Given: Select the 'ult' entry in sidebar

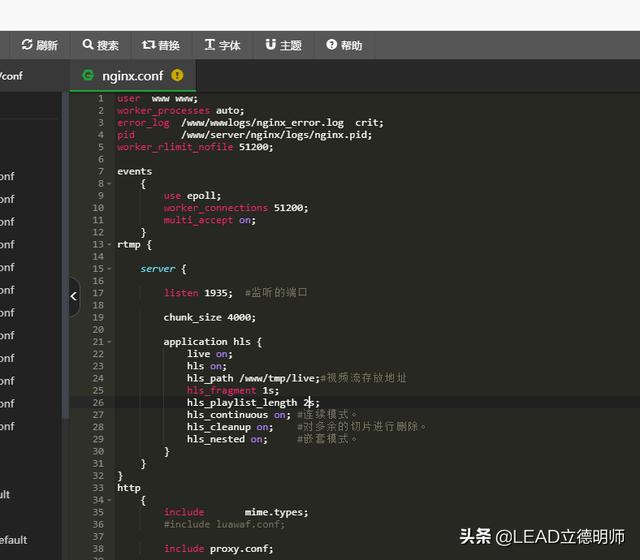Looking at the screenshot, I should (5, 495).
